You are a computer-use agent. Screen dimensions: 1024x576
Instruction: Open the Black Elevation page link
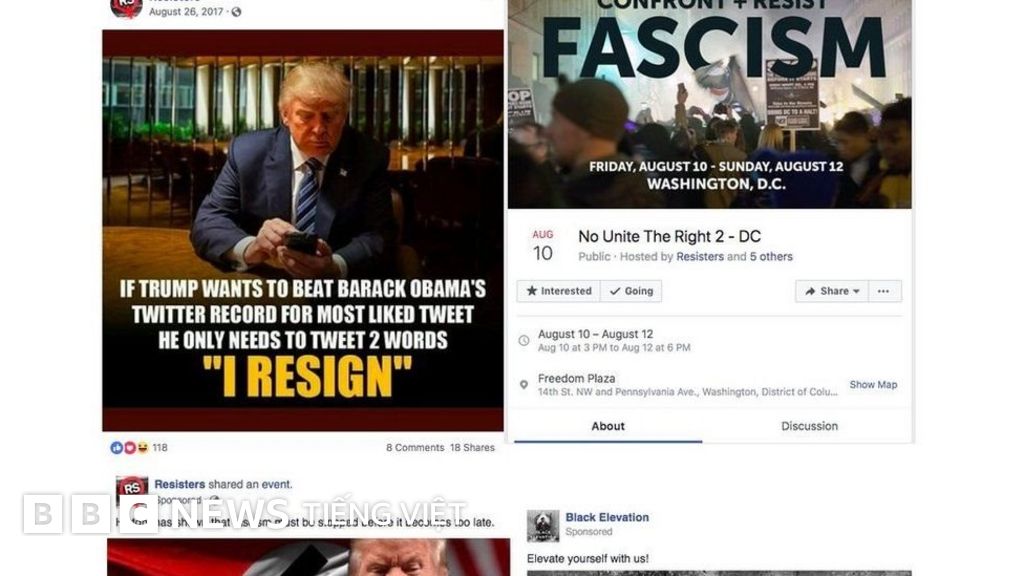pos(607,517)
